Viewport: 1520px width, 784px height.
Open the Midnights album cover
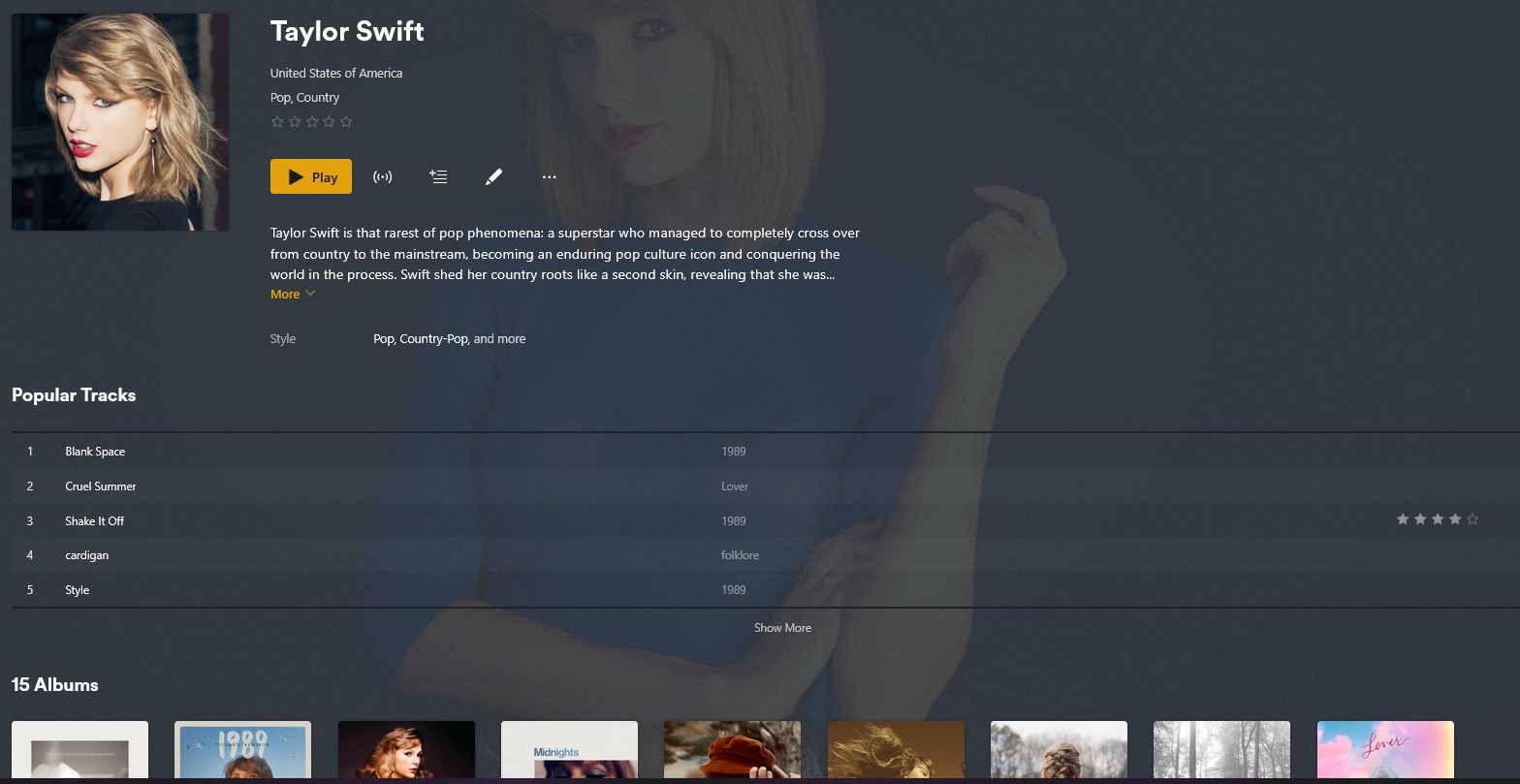569,750
